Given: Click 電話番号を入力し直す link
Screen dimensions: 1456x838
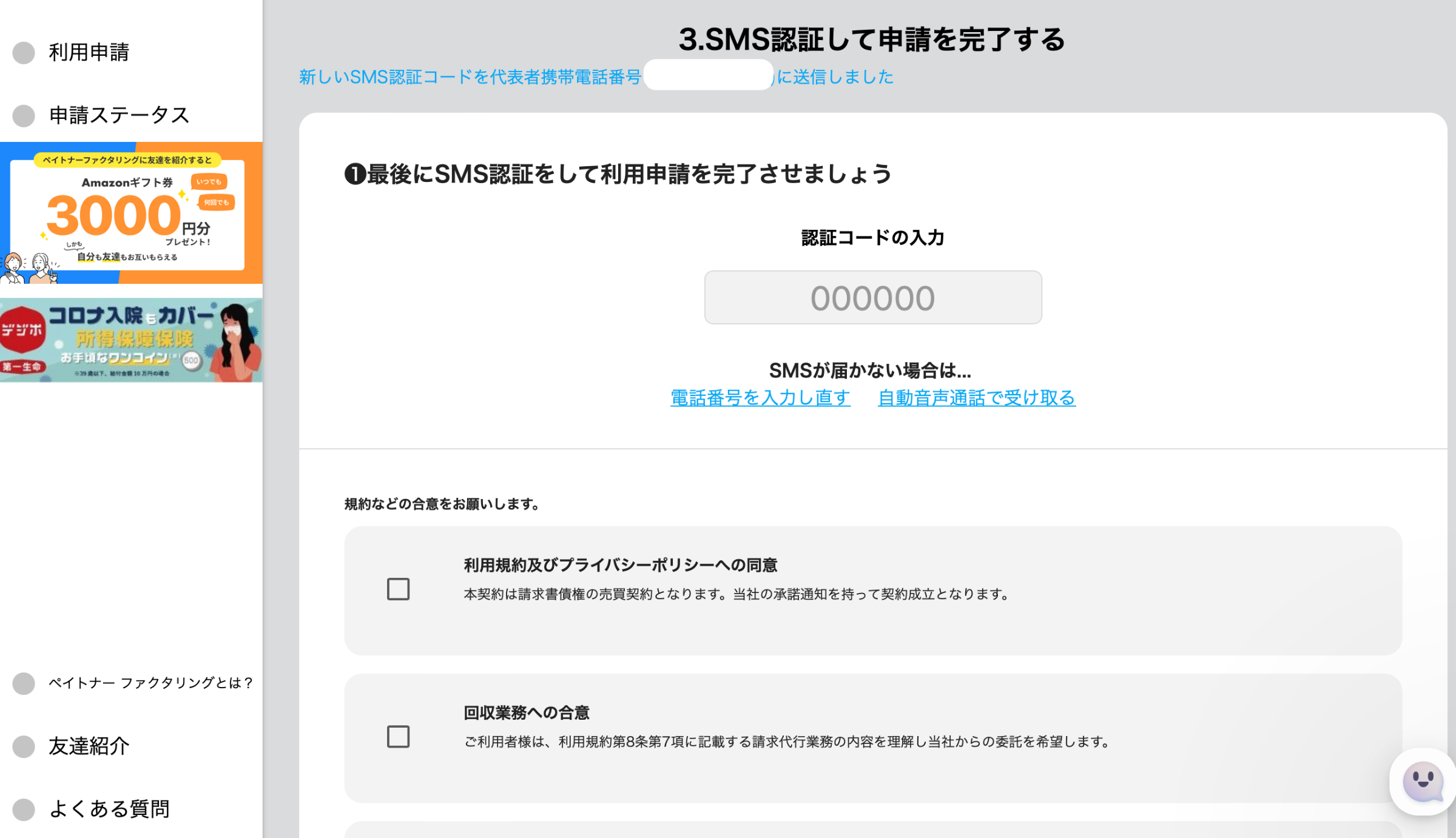Looking at the screenshot, I should click(x=762, y=399).
